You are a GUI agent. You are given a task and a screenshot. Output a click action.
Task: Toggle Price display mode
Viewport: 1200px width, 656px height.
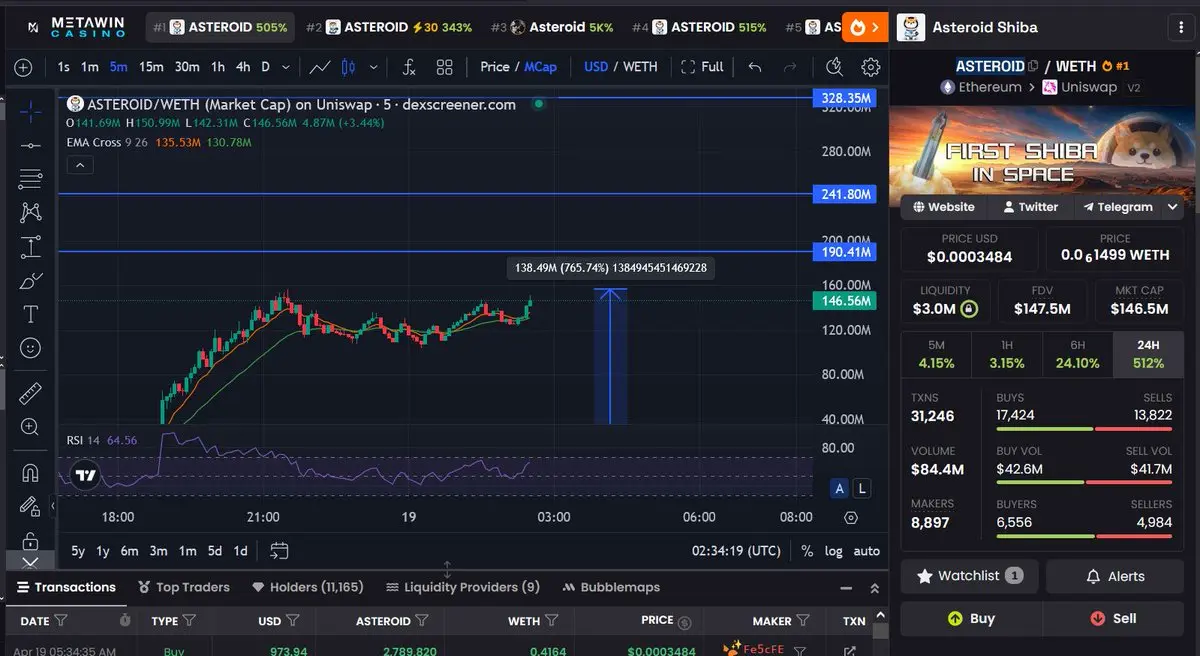495,67
